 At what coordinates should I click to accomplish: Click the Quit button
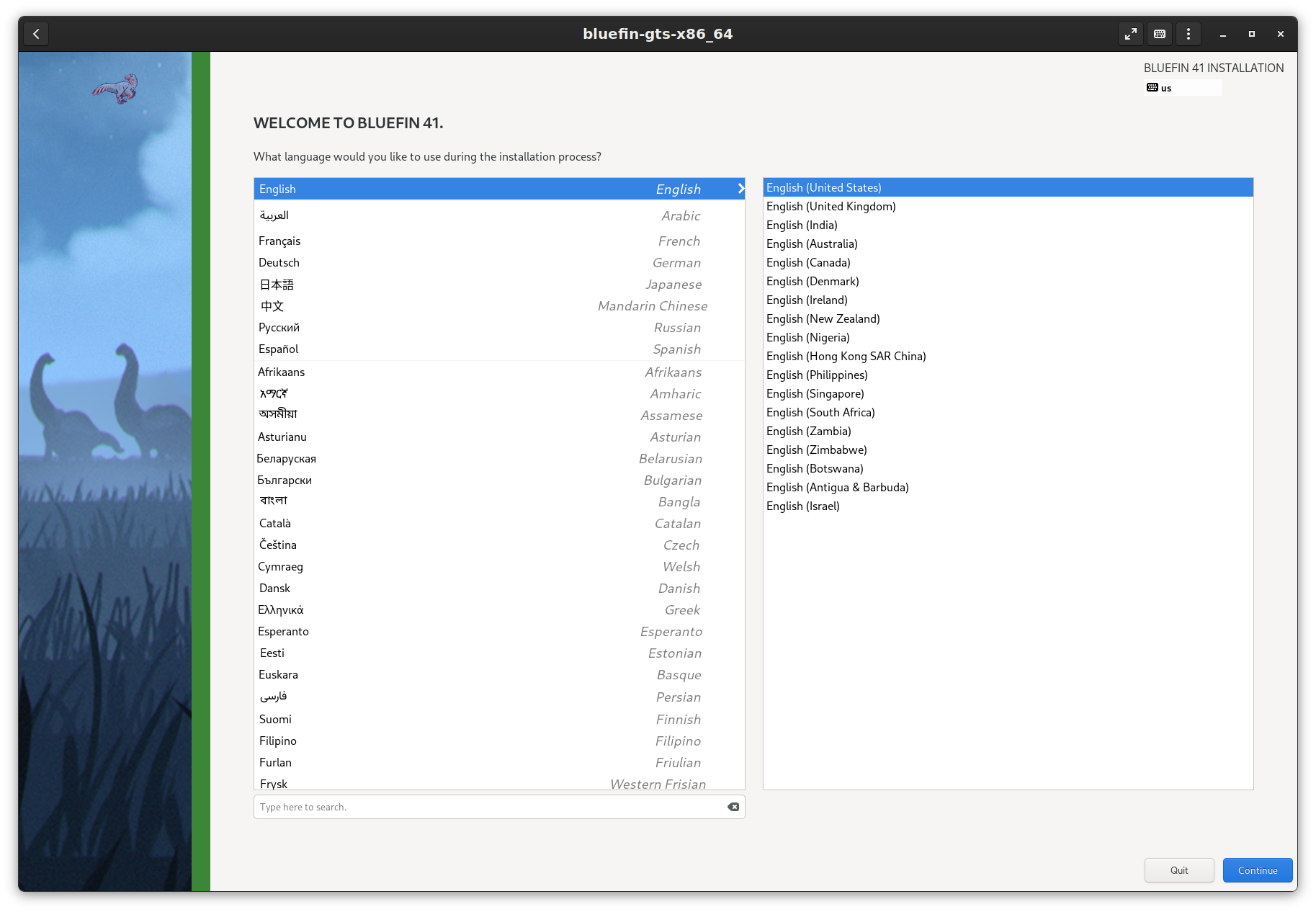(x=1179, y=870)
